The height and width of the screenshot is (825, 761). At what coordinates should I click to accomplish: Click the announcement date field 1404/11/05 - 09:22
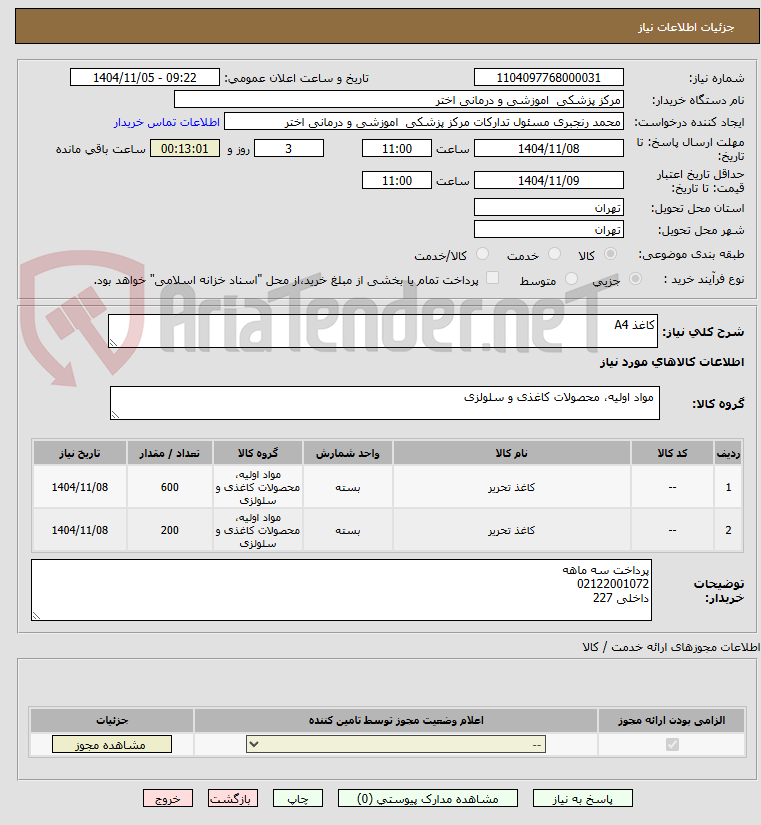(x=145, y=77)
